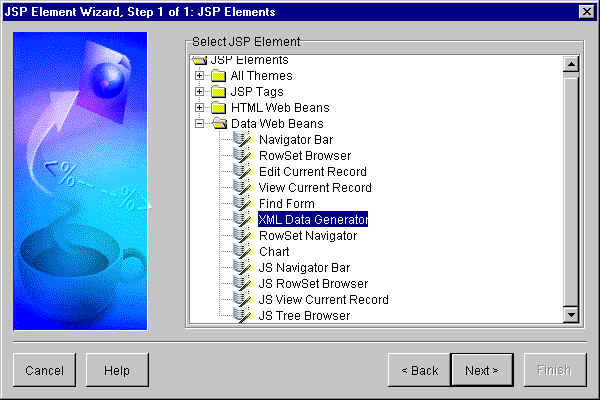Click the Edit Current Record bean icon

(x=243, y=172)
